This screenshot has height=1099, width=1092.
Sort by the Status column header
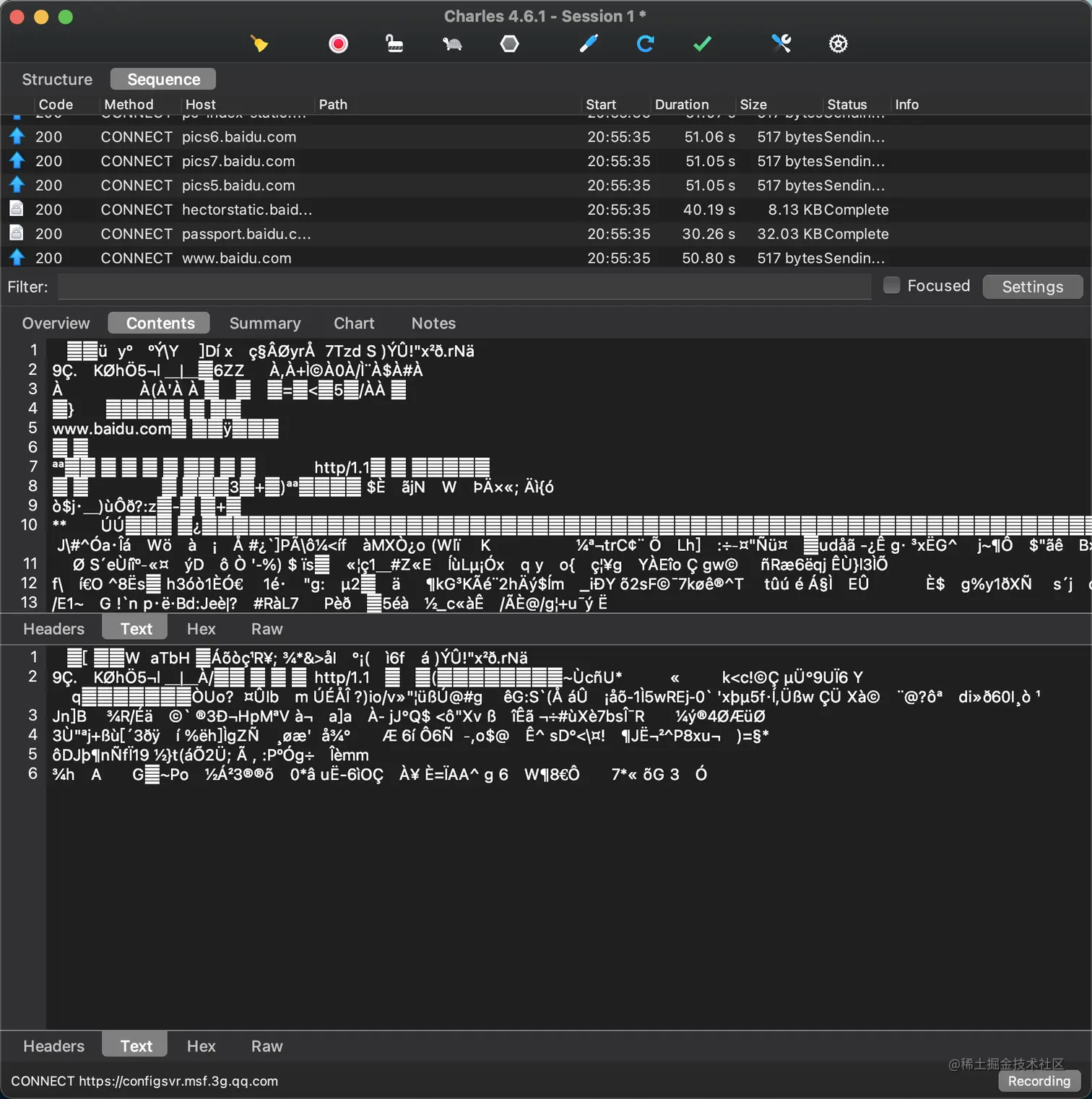coord(846,105)
